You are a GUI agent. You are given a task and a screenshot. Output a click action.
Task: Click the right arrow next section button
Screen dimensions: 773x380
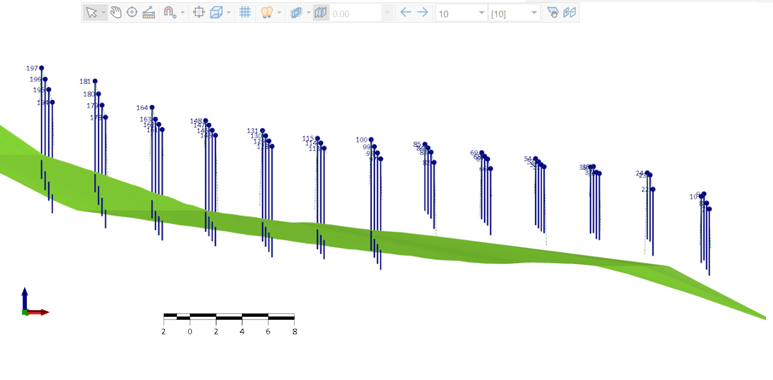click(422, 13)
